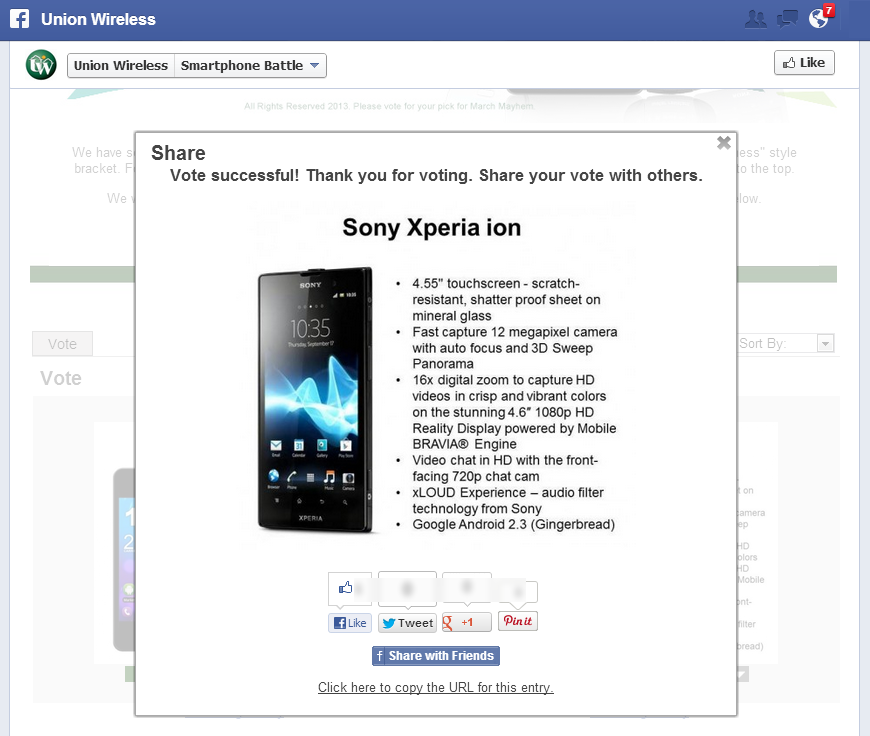Click the Like button in page header
The height and width of the screenshot is (736, 870).
pos(804,63)
